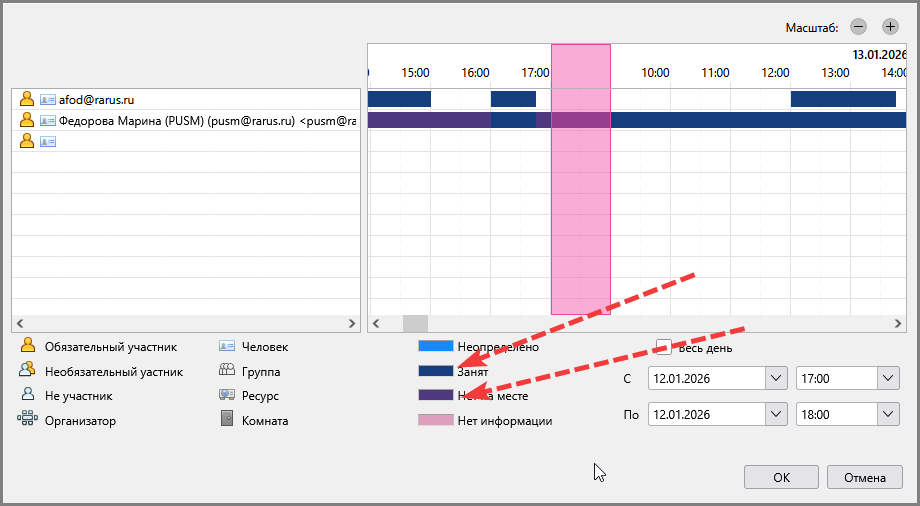Click afod busy block starting at 16:00

[x=513, y=99]
